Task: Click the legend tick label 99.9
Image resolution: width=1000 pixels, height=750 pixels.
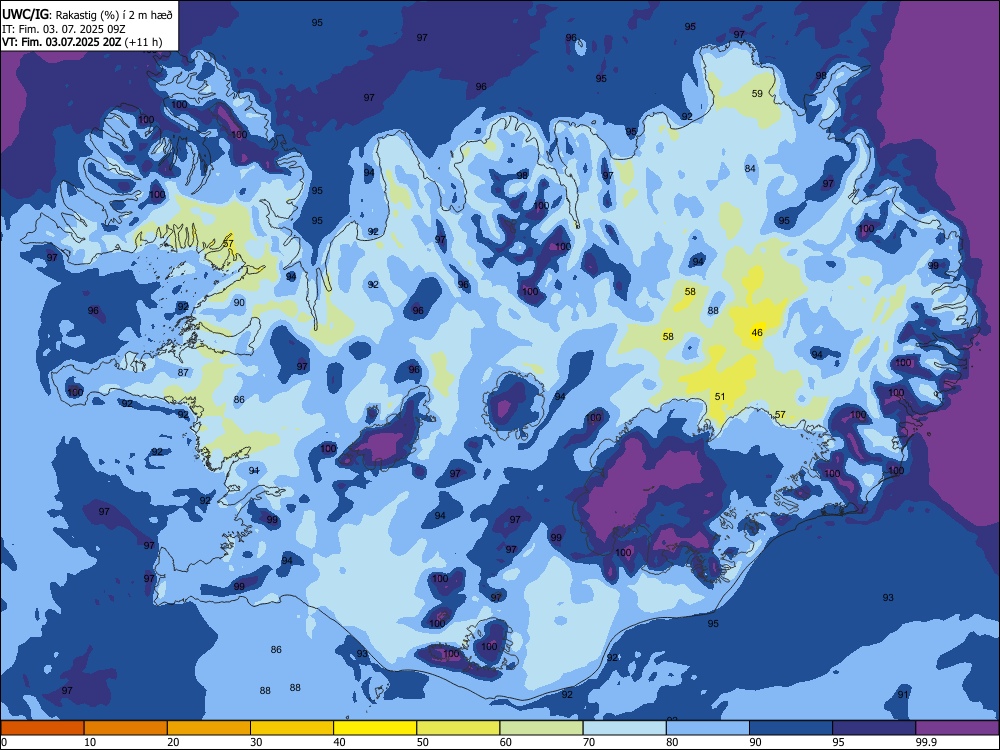Action: pos(926,742)
